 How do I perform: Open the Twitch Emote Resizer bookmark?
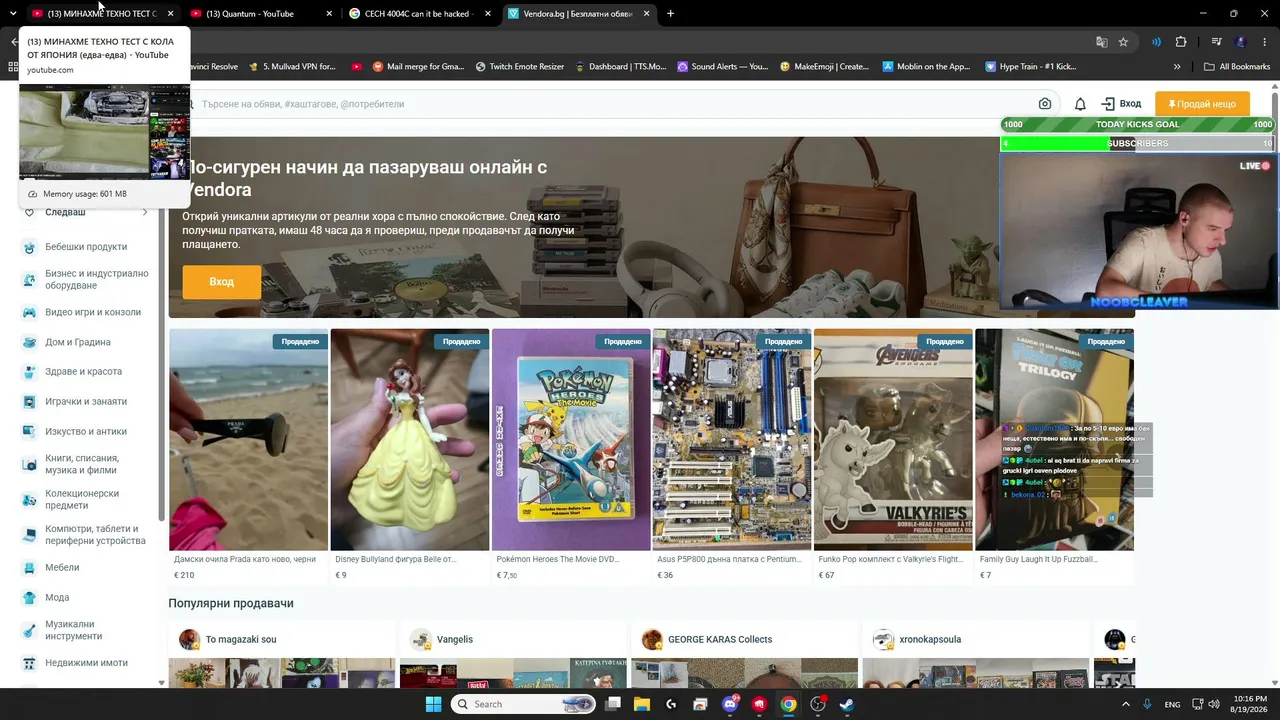click(520, 67)
